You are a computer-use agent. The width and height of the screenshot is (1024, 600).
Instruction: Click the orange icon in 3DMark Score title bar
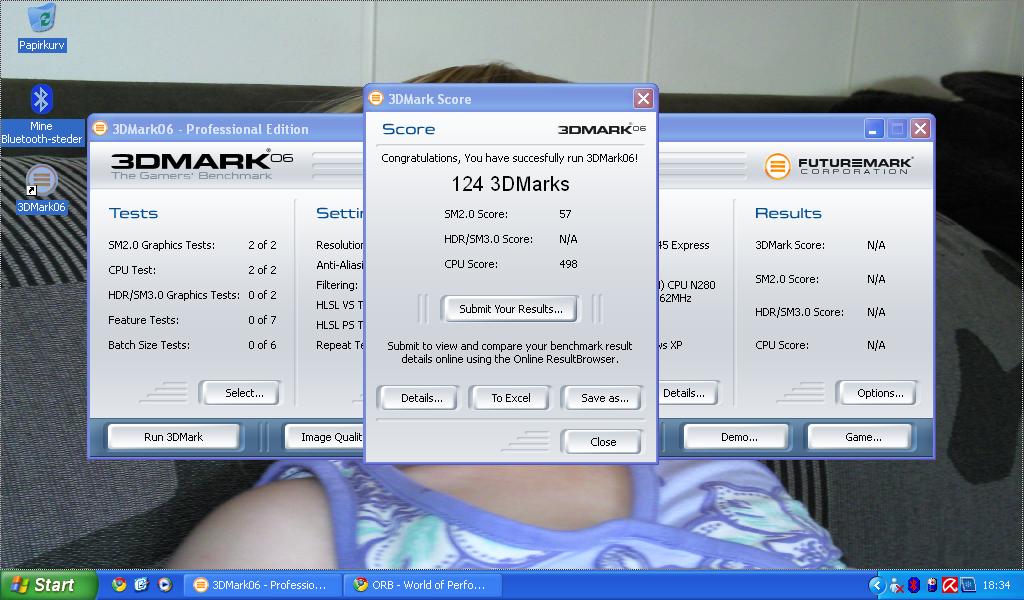coord(376,99)
